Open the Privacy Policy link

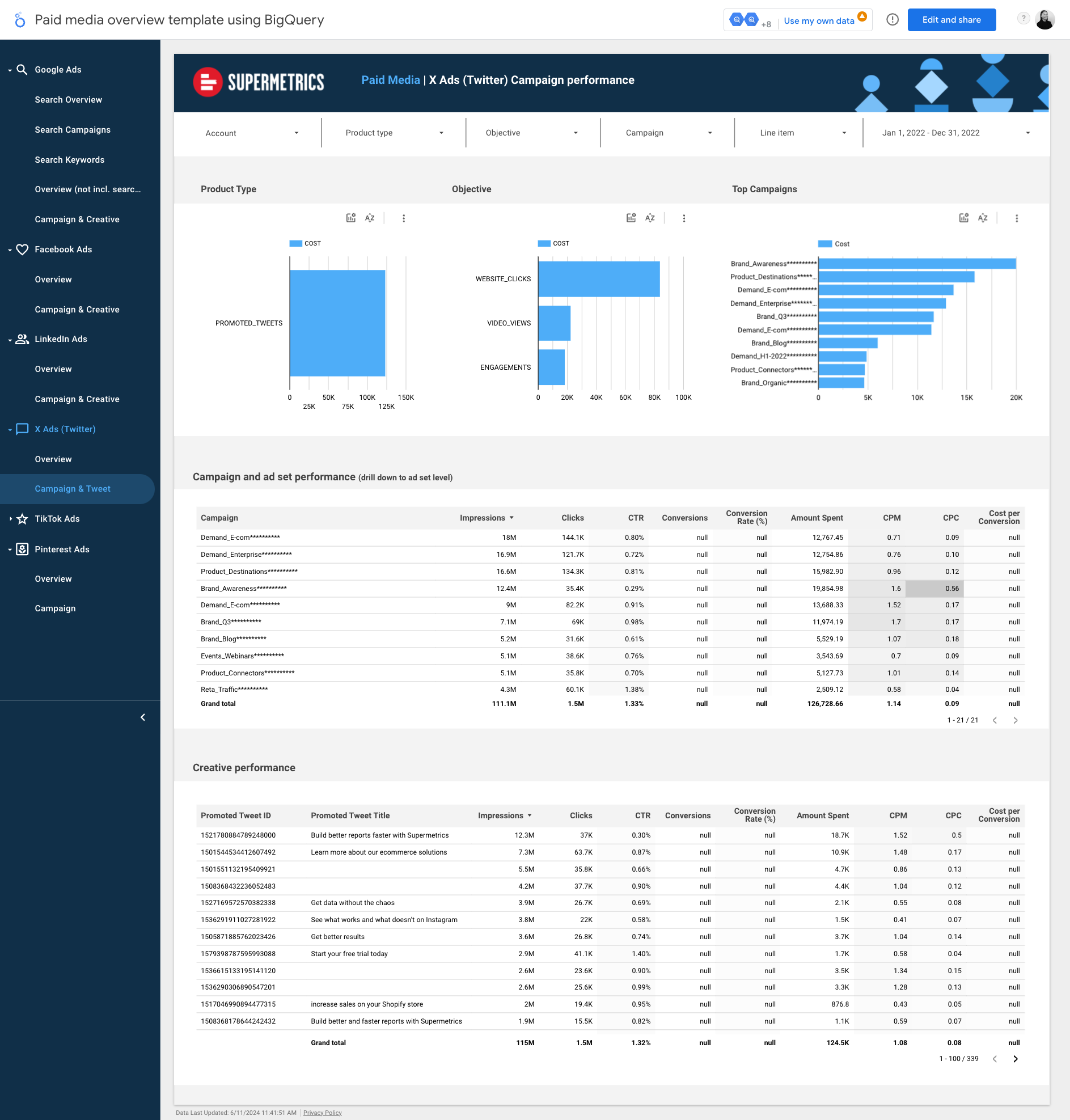(322, 1113)
